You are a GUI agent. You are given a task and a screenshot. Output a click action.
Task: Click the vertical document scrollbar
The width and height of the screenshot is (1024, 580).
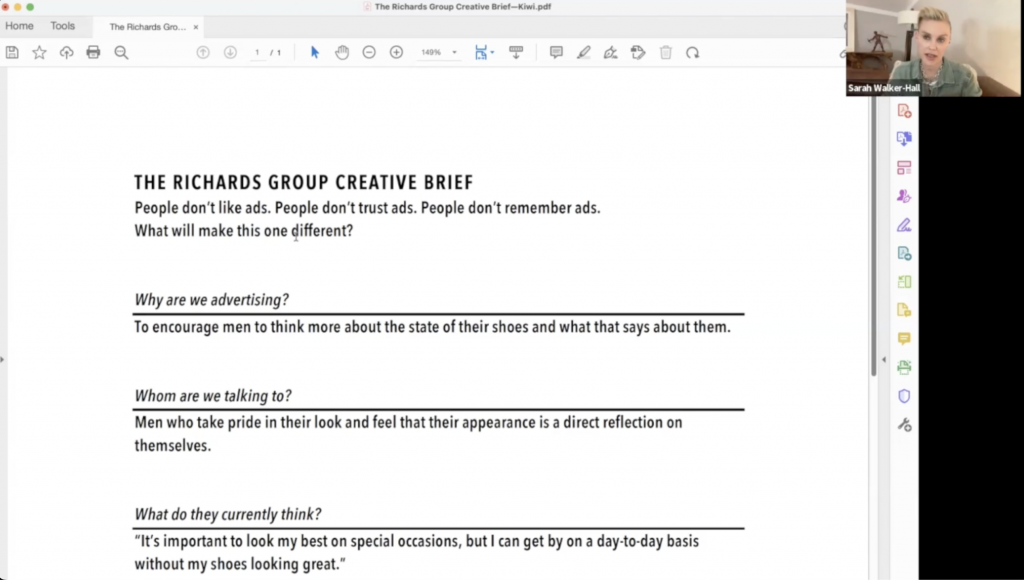click(873, 250)
